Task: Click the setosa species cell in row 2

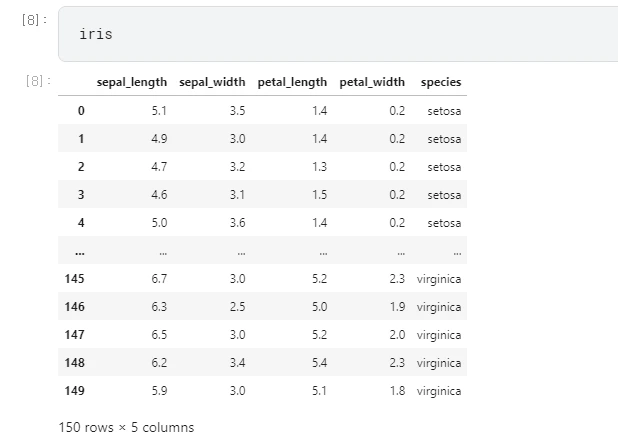Action: tap(444, 166)
